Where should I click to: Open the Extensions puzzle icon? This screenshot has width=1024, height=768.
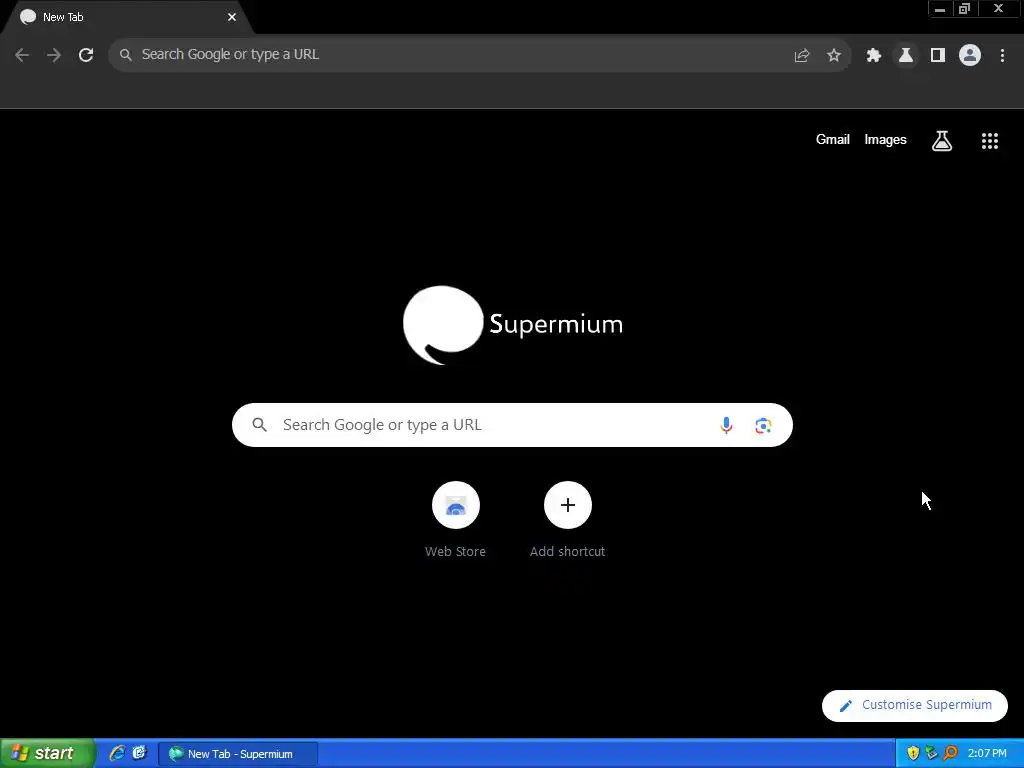coord(874,56)
